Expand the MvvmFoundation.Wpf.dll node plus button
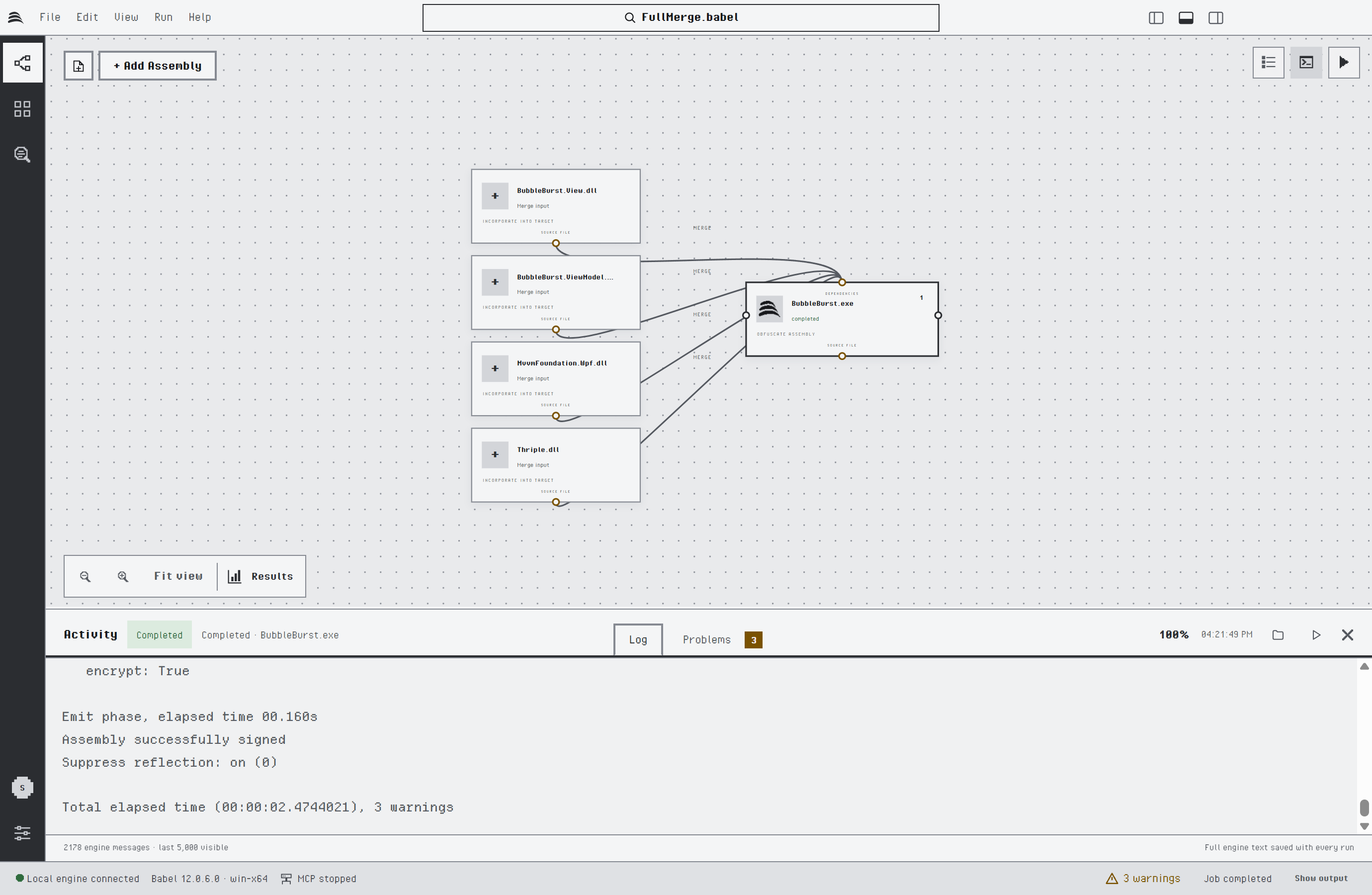Viewport: 1372px width, 895px height. [495, 368]
